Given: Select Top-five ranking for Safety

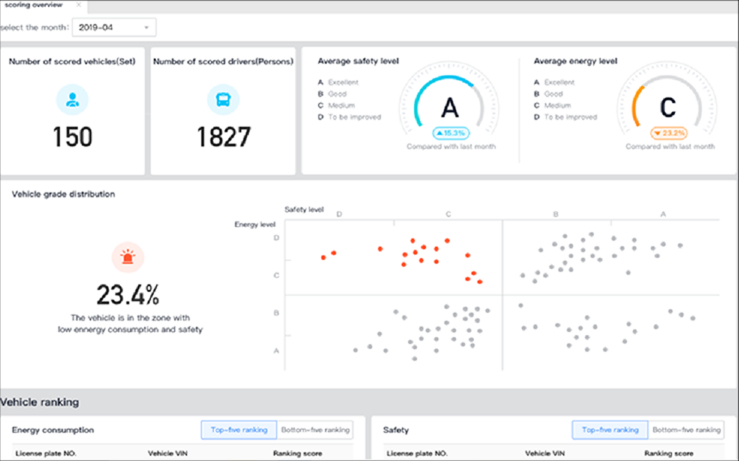Looking at the screenshot, I should (609, 430).
